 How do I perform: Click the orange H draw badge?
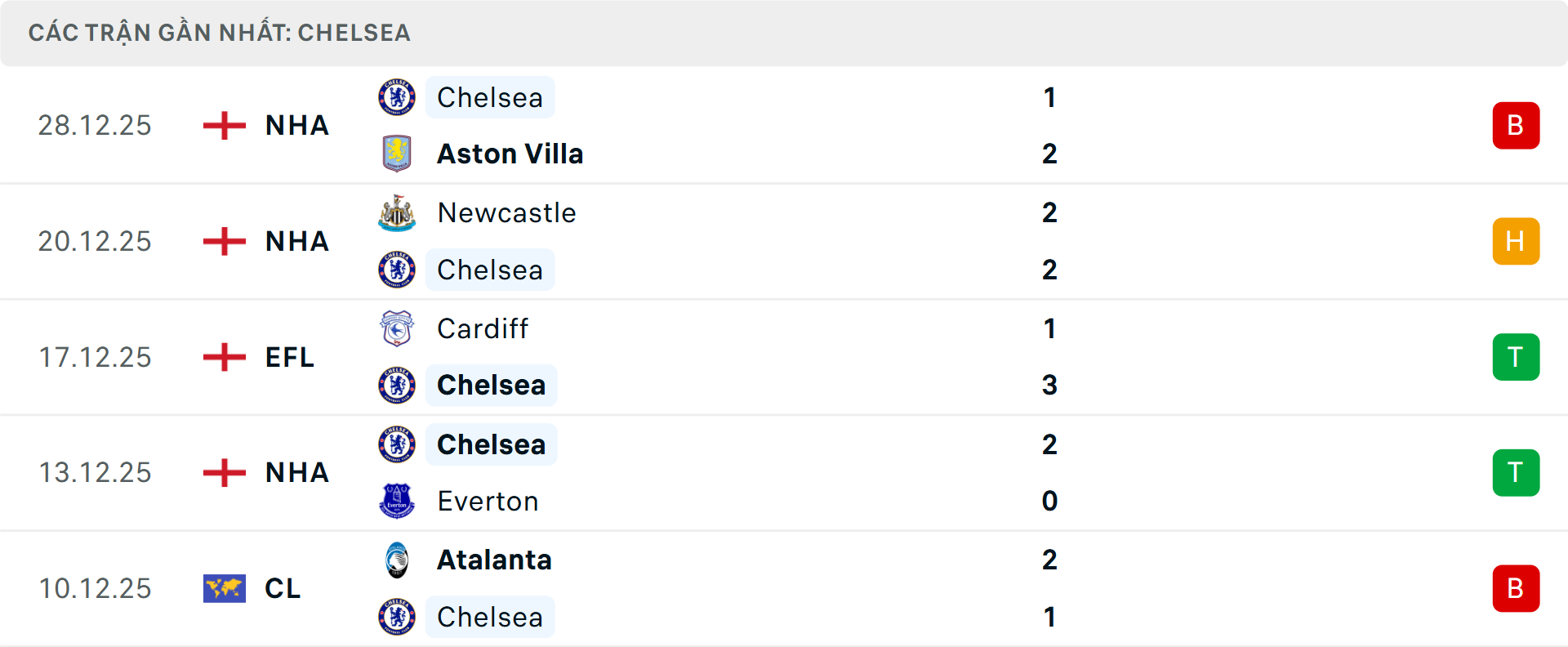click(x=1516, y=241)
